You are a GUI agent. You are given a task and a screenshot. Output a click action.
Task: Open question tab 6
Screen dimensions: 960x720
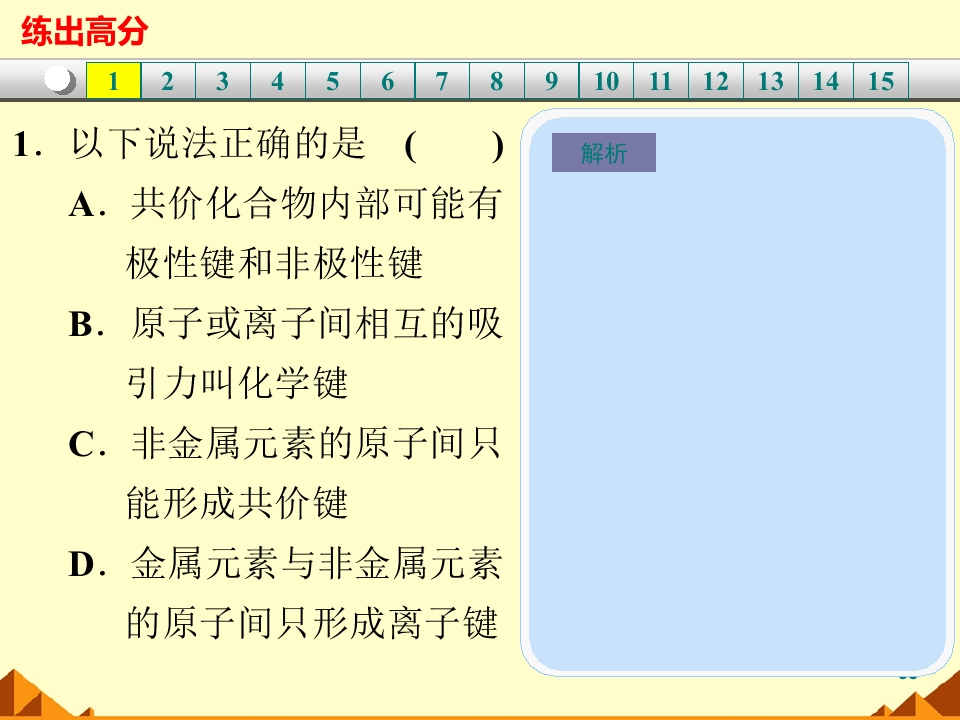click(x=388, y=80)
